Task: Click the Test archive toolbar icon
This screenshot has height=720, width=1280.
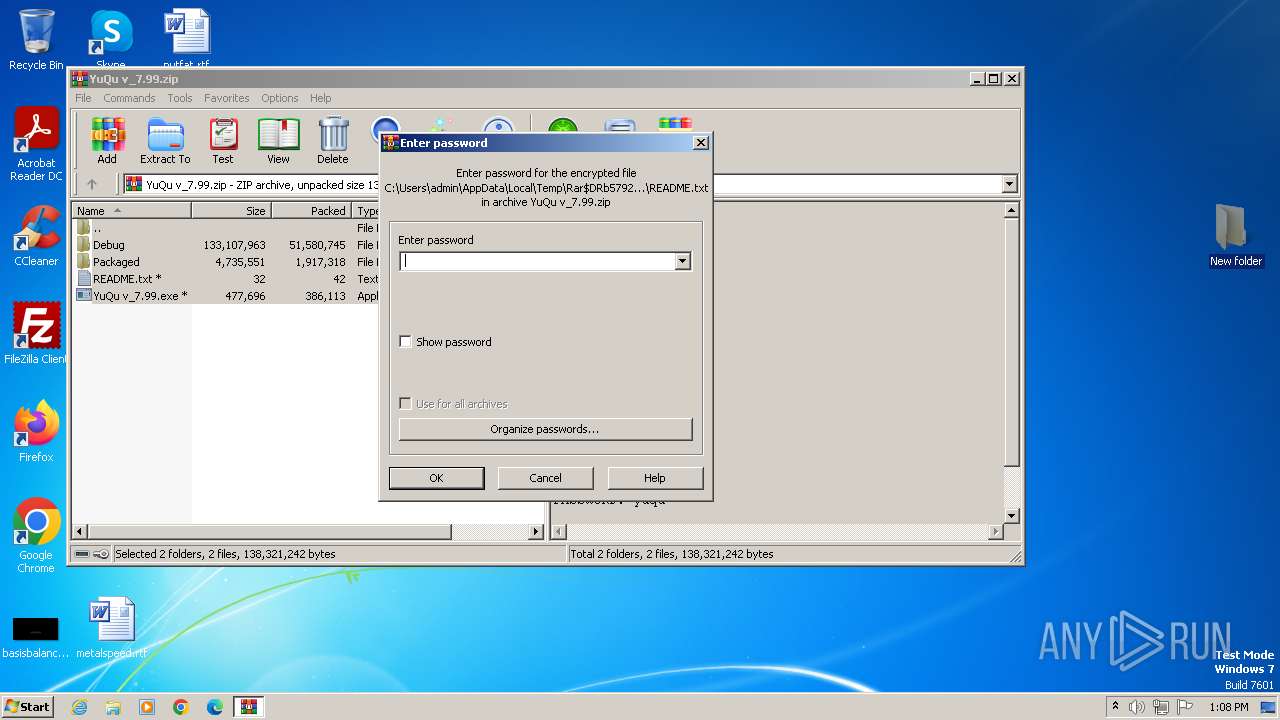Action: [x=223, y=140]
